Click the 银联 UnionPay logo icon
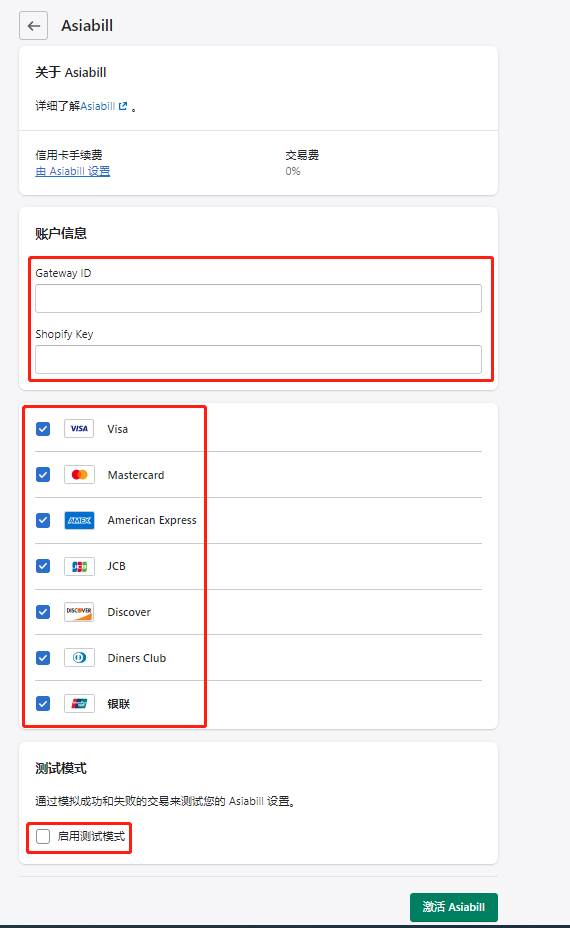Viewport: 570px width, 928px height. pyautogui.click(x=79, y=704)
